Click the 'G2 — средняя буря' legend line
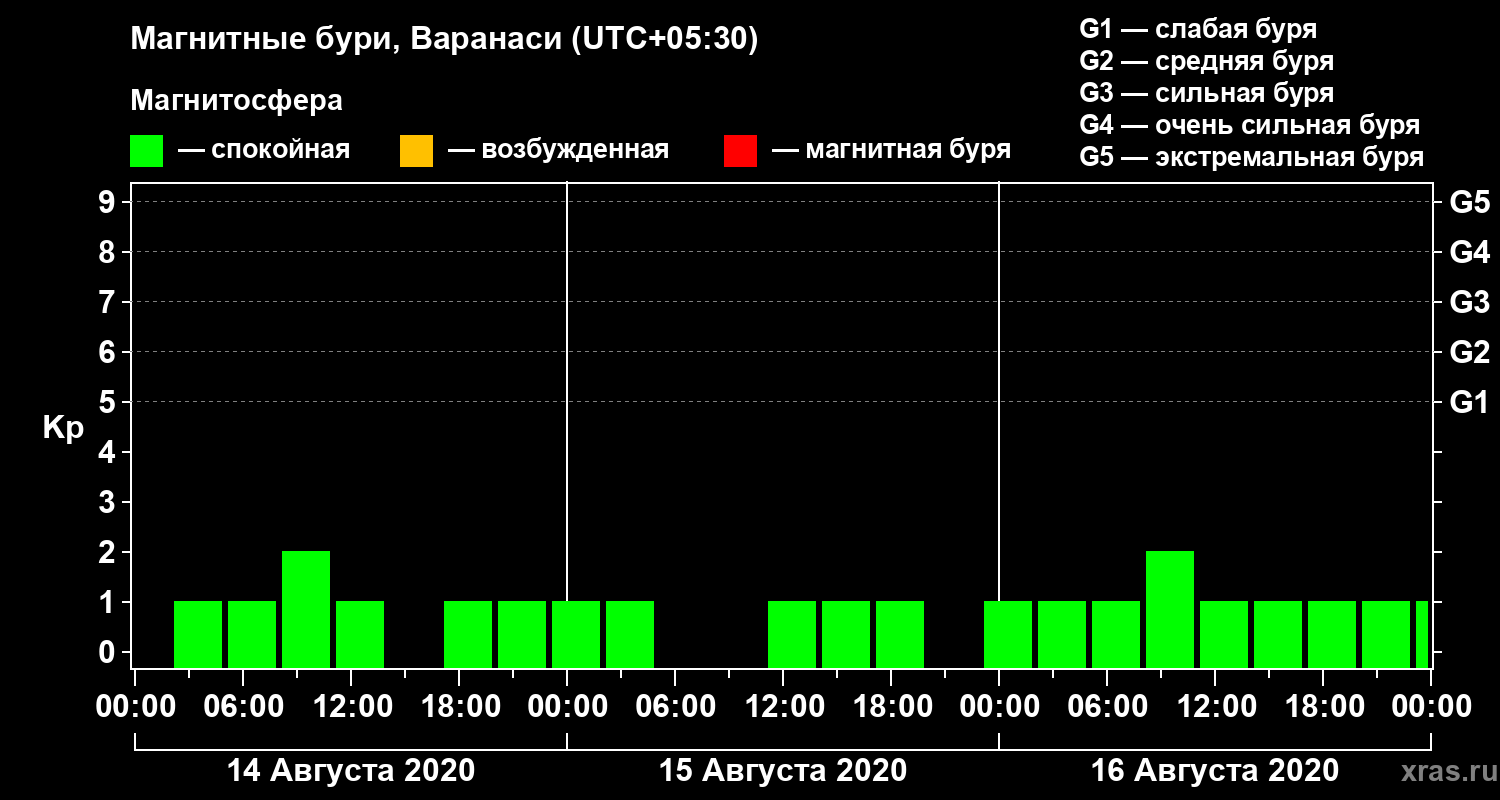 pos(1206,61)
